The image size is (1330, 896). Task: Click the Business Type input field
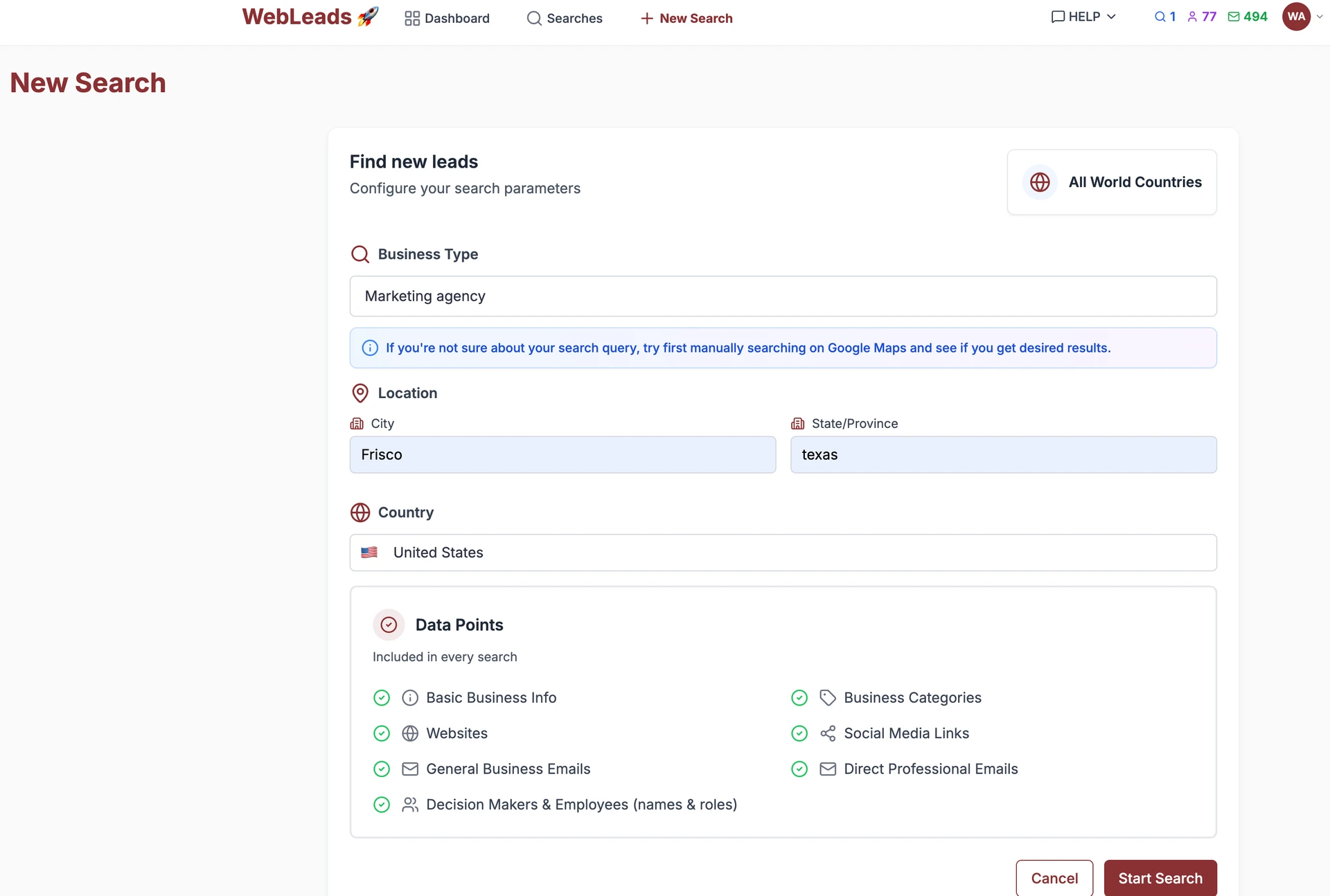(x=783, y=296)
